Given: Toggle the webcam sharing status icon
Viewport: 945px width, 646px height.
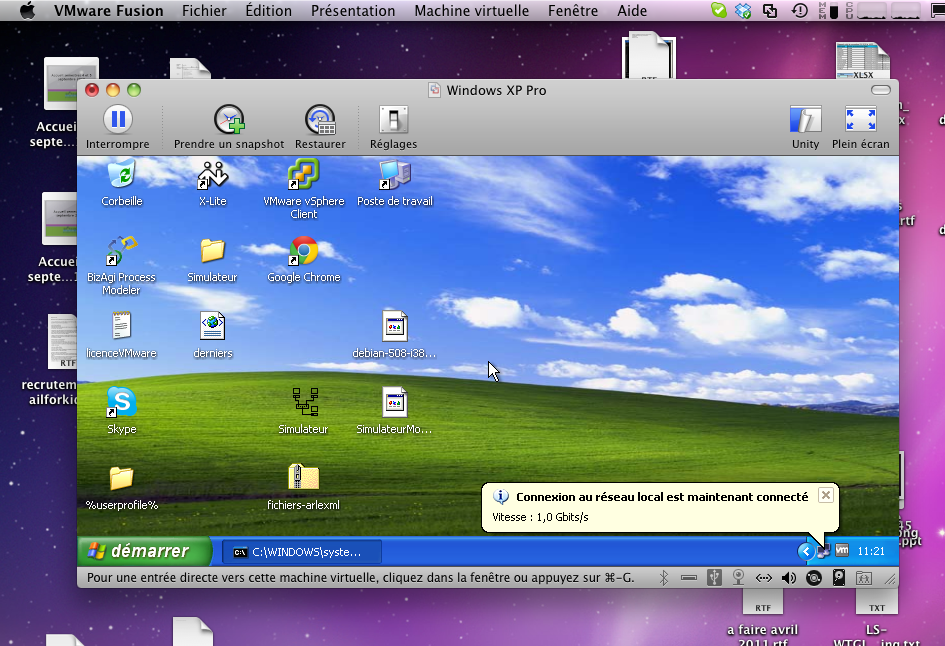Looking at the screenshot, I should coord(738,577).
